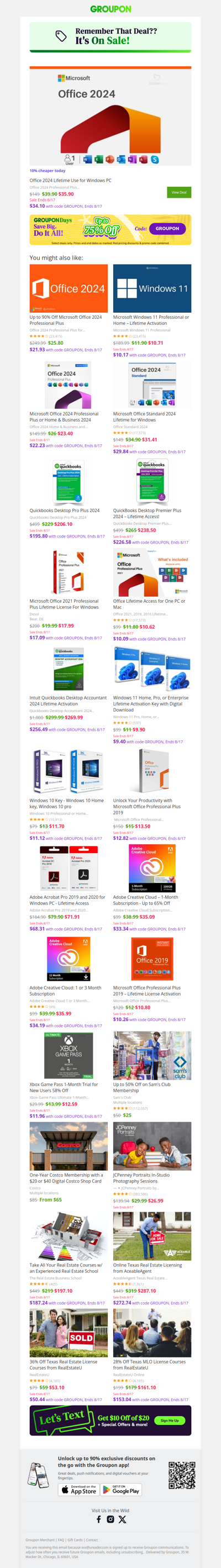The width and height of the screenshot is (221, 1568).
Task: Open the Gift Cards footer link
Action: (75, 1539)
